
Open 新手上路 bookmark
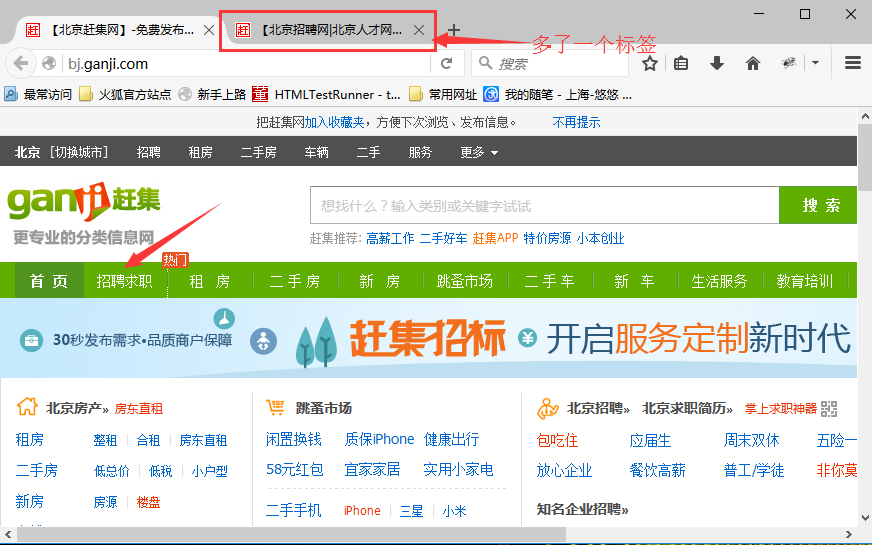pyautogui.click(x=212, y=95)
